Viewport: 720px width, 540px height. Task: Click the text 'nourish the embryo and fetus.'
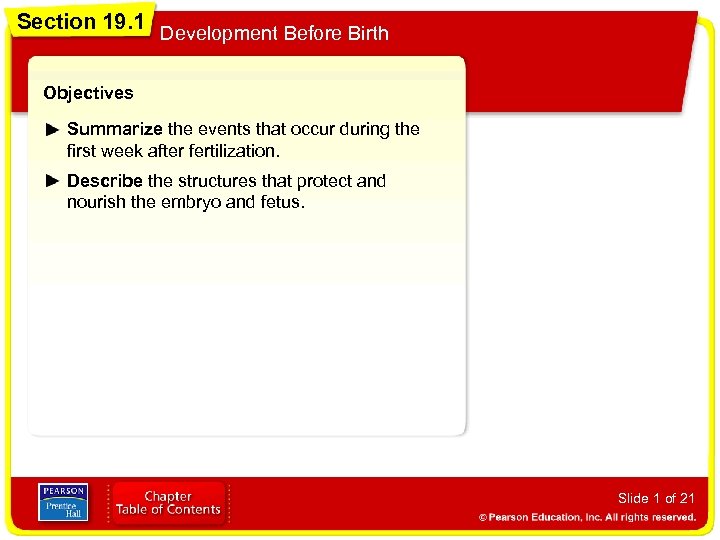(186, 202)
